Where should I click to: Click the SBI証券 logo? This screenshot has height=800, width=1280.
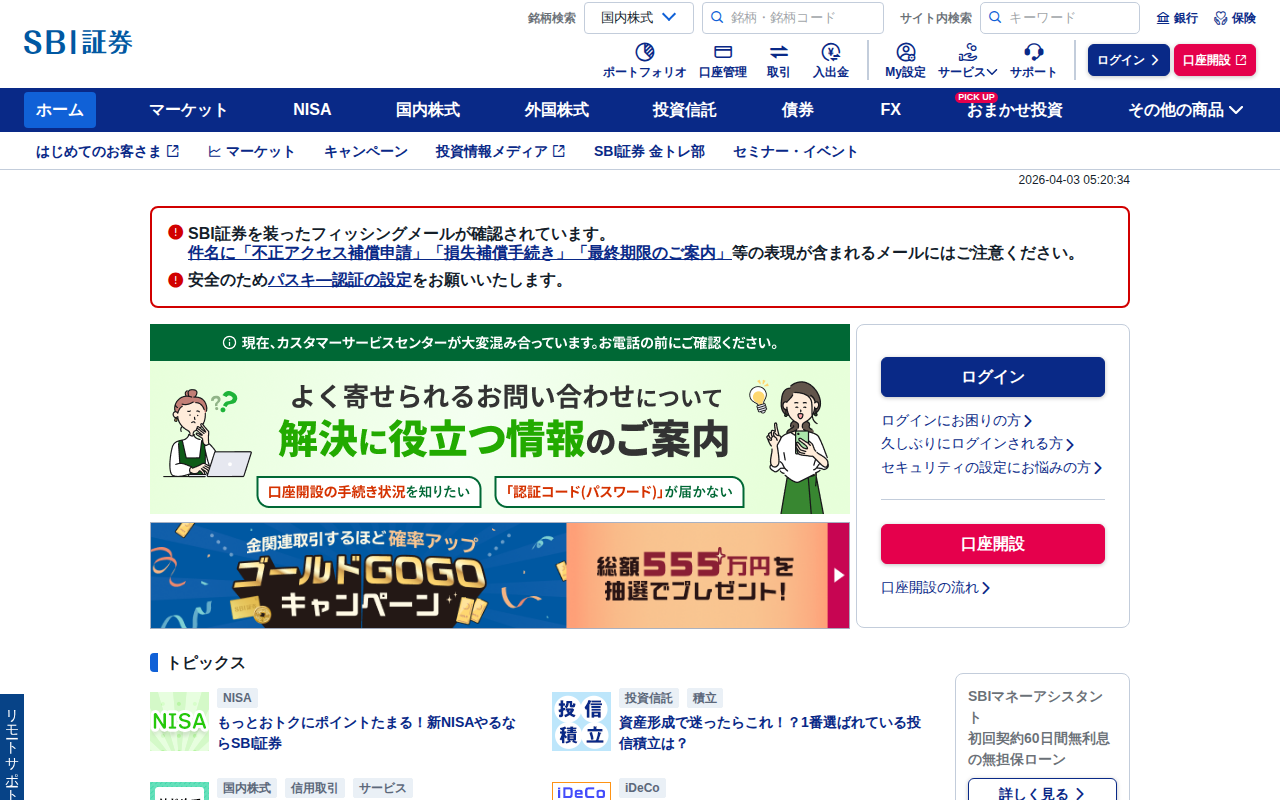78,42
